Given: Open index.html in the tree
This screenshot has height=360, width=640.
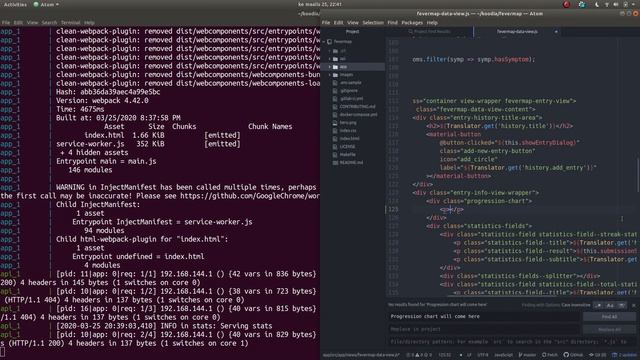Looking at the screenshot, I should tap(349, 139).
